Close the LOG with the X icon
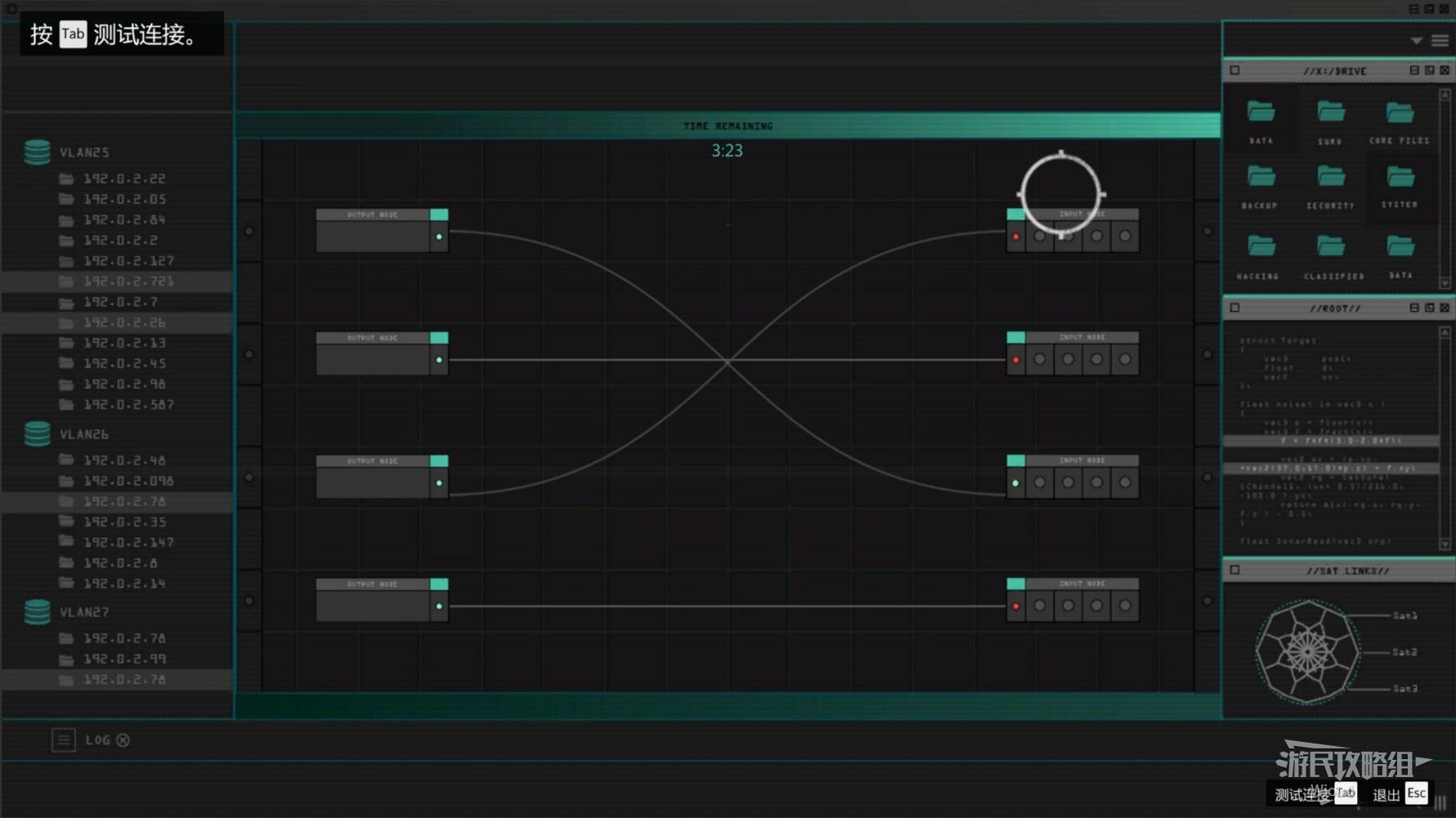Viewport: 1456px width, 818px height. point(123,740)
